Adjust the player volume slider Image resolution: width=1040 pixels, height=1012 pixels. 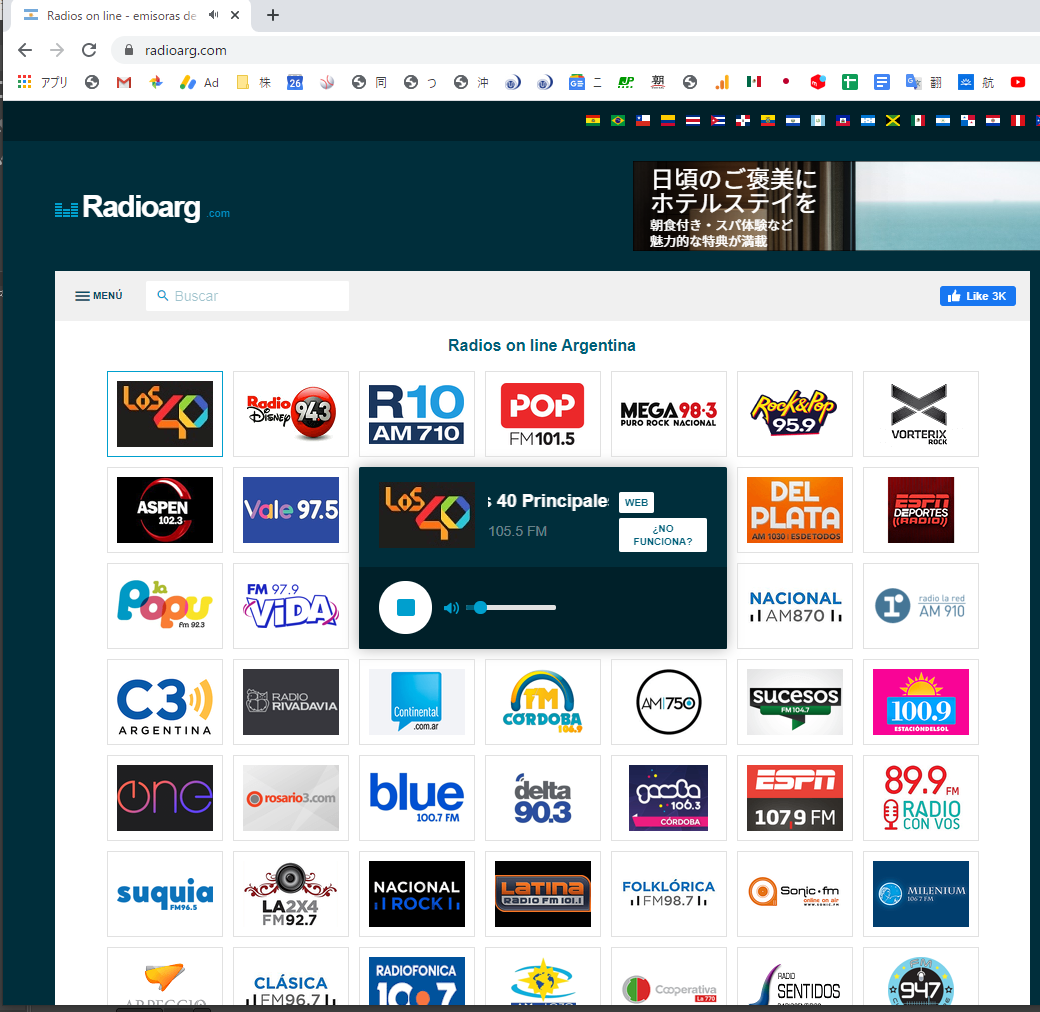(x=511, y=607)
